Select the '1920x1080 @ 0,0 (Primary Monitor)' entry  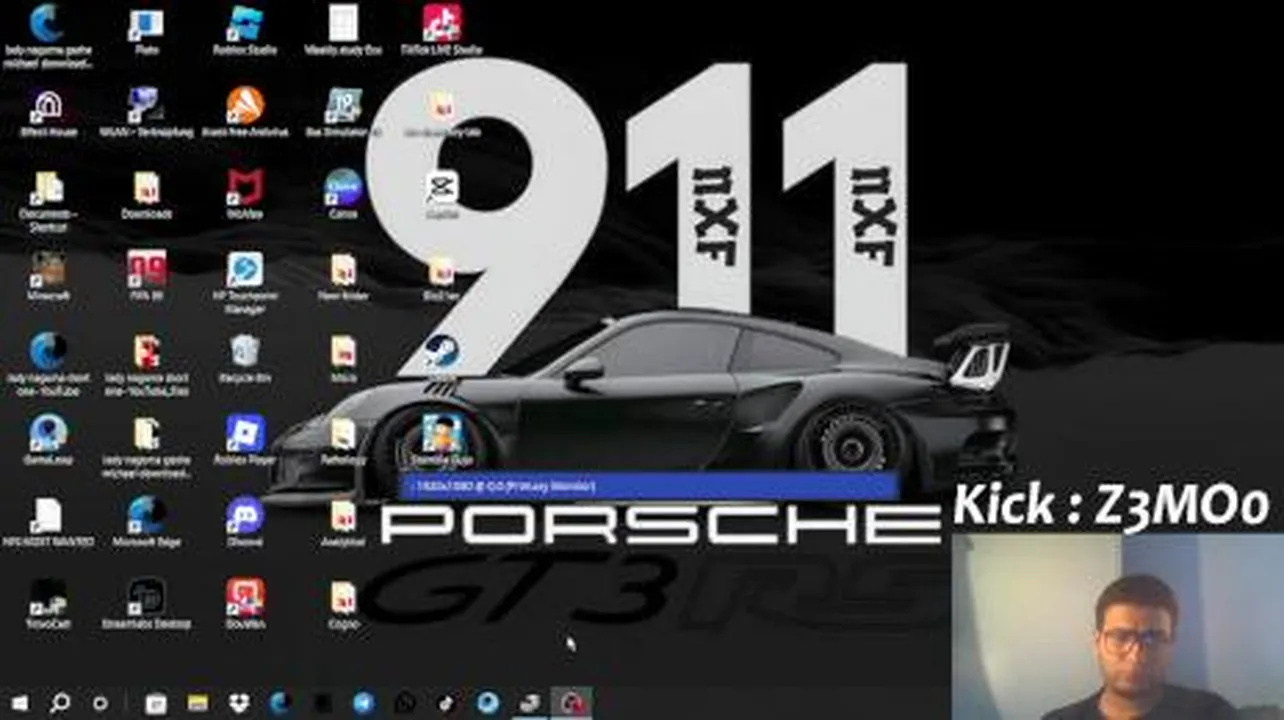coord(648,487)
